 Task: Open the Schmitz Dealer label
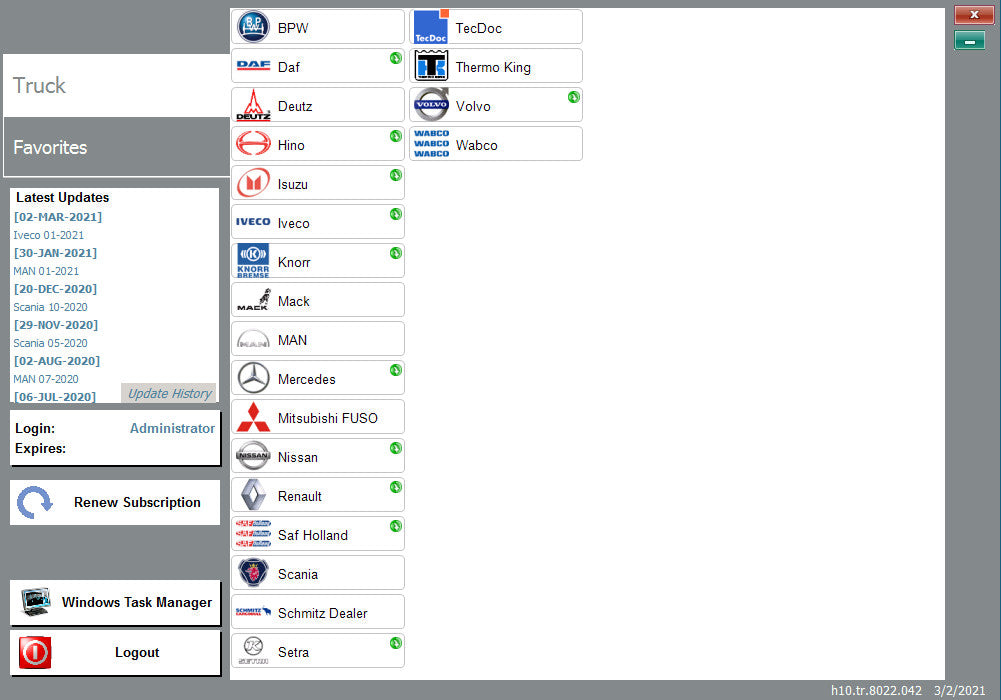322,613
